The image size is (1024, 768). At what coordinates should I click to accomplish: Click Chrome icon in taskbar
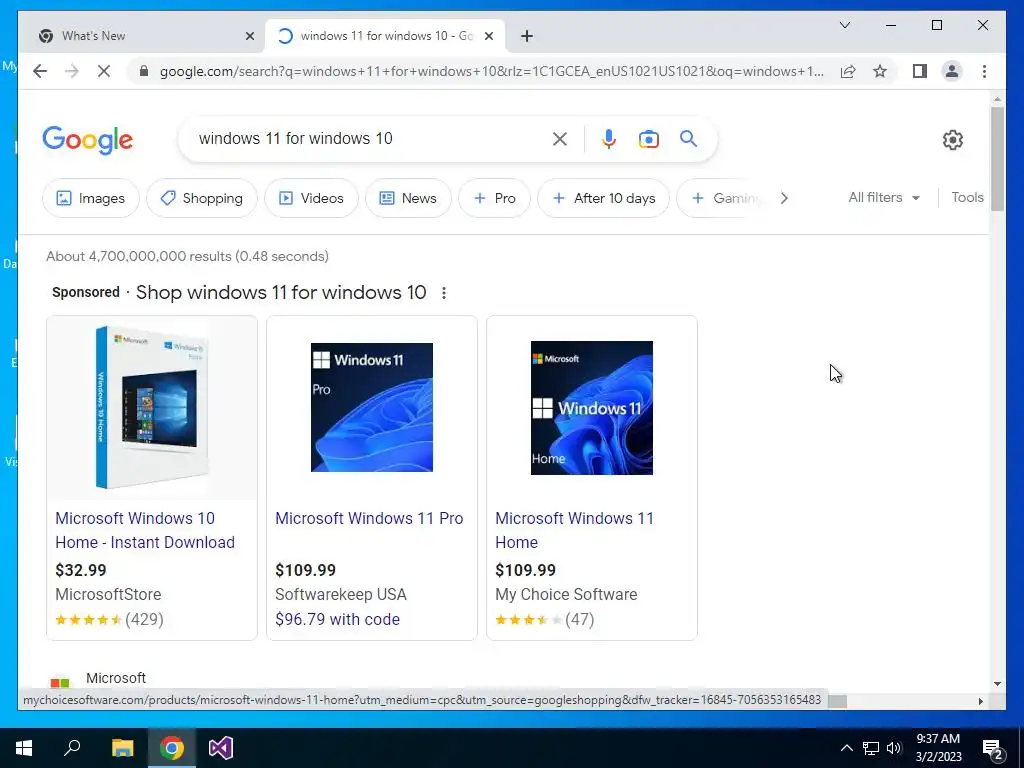tap(172, 748)
